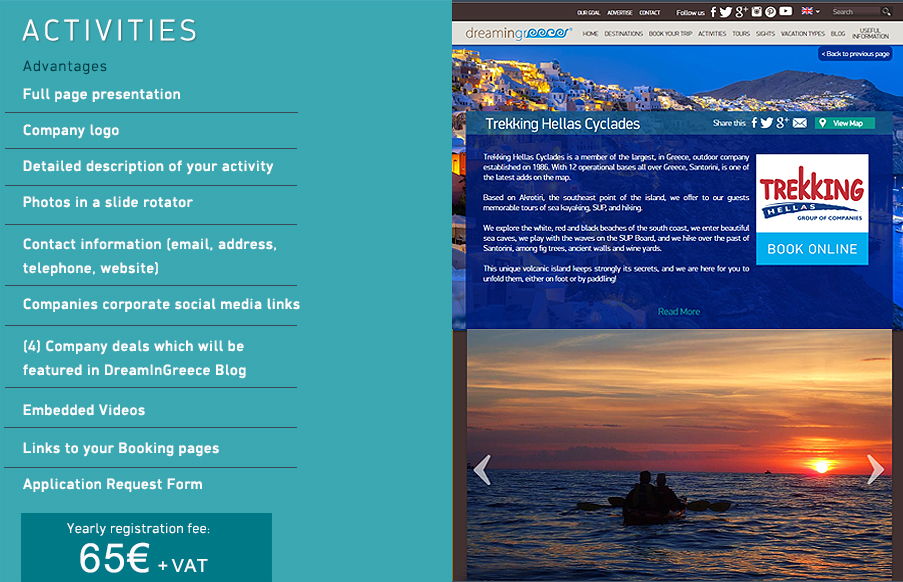Select the USEFUL INFORMATION menu item

pyautogui.click(x=871, y=33)
